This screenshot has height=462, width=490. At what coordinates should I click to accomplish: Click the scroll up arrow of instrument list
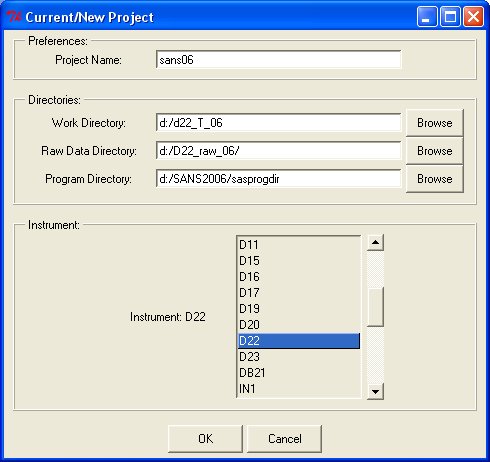point(375,242)
